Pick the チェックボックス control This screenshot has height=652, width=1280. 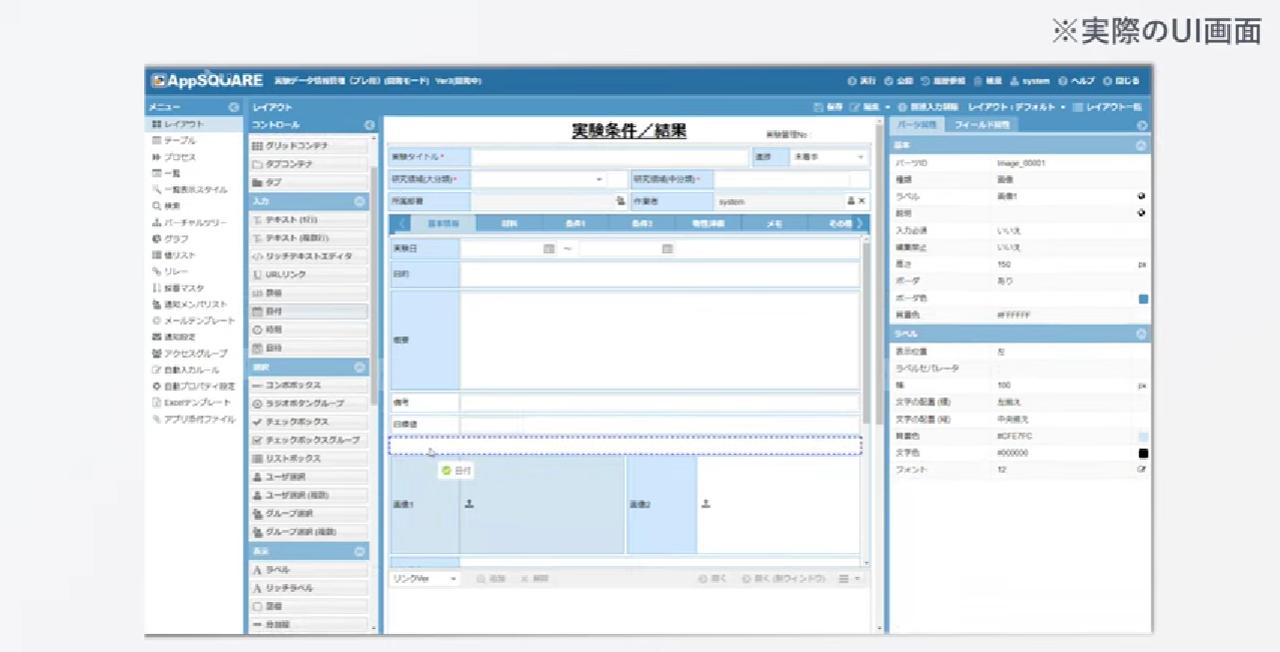[308, 422]
